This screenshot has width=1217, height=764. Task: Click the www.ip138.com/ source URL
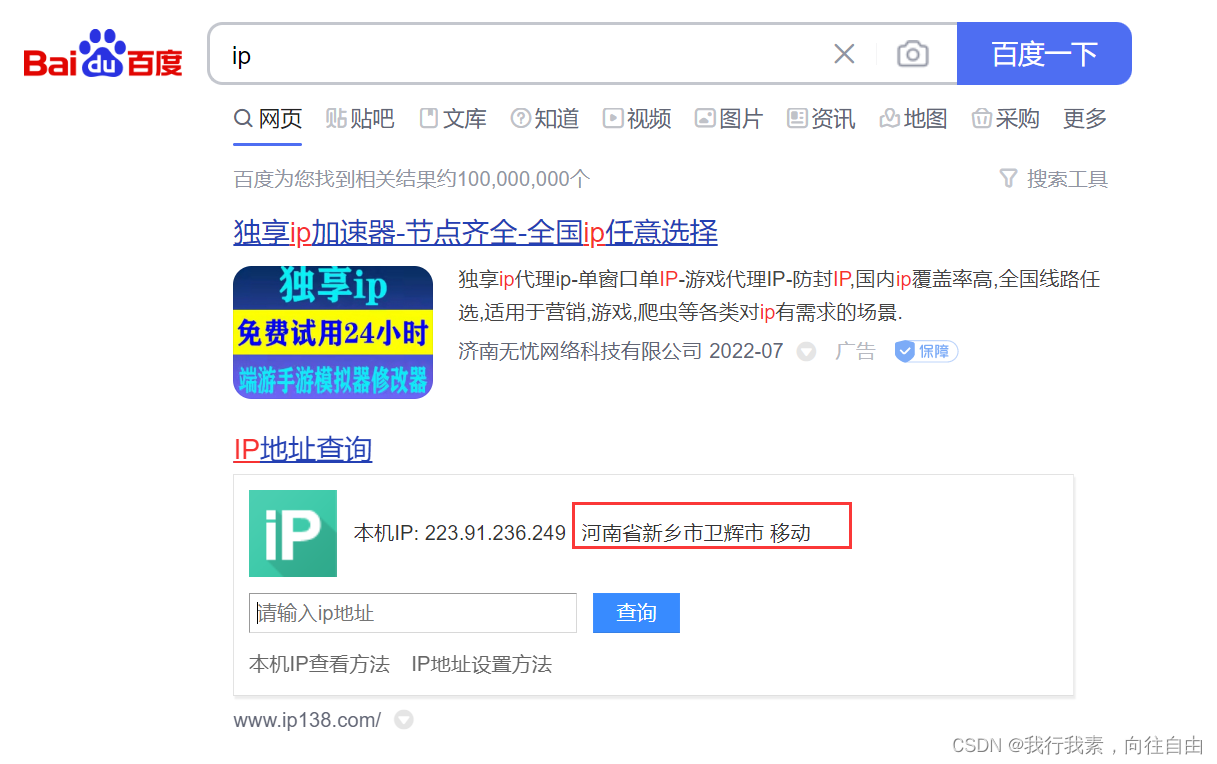(307, 720)
